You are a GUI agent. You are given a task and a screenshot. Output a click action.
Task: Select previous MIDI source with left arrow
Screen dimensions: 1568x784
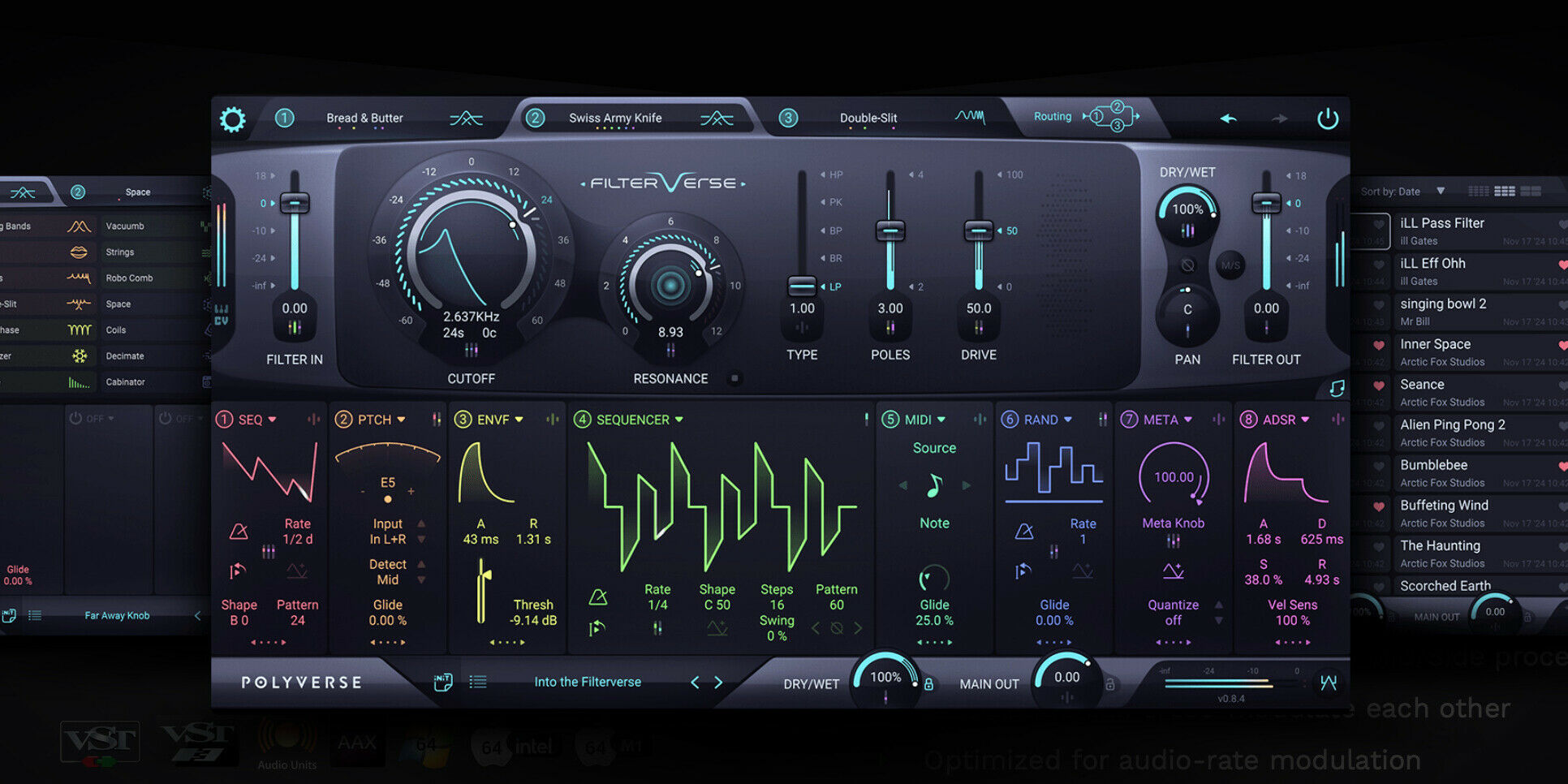click(902, 485)
